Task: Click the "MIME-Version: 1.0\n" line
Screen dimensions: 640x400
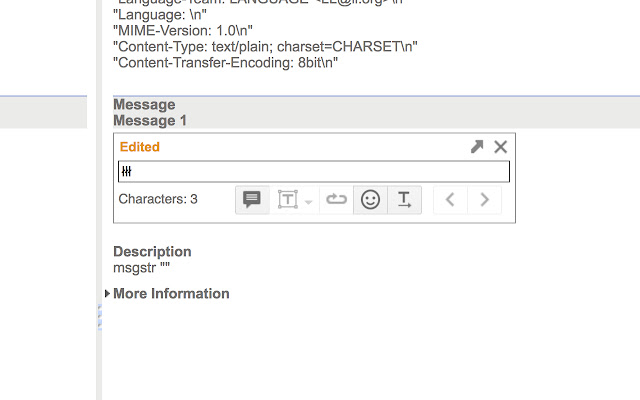Action: (x=183, y=31)
